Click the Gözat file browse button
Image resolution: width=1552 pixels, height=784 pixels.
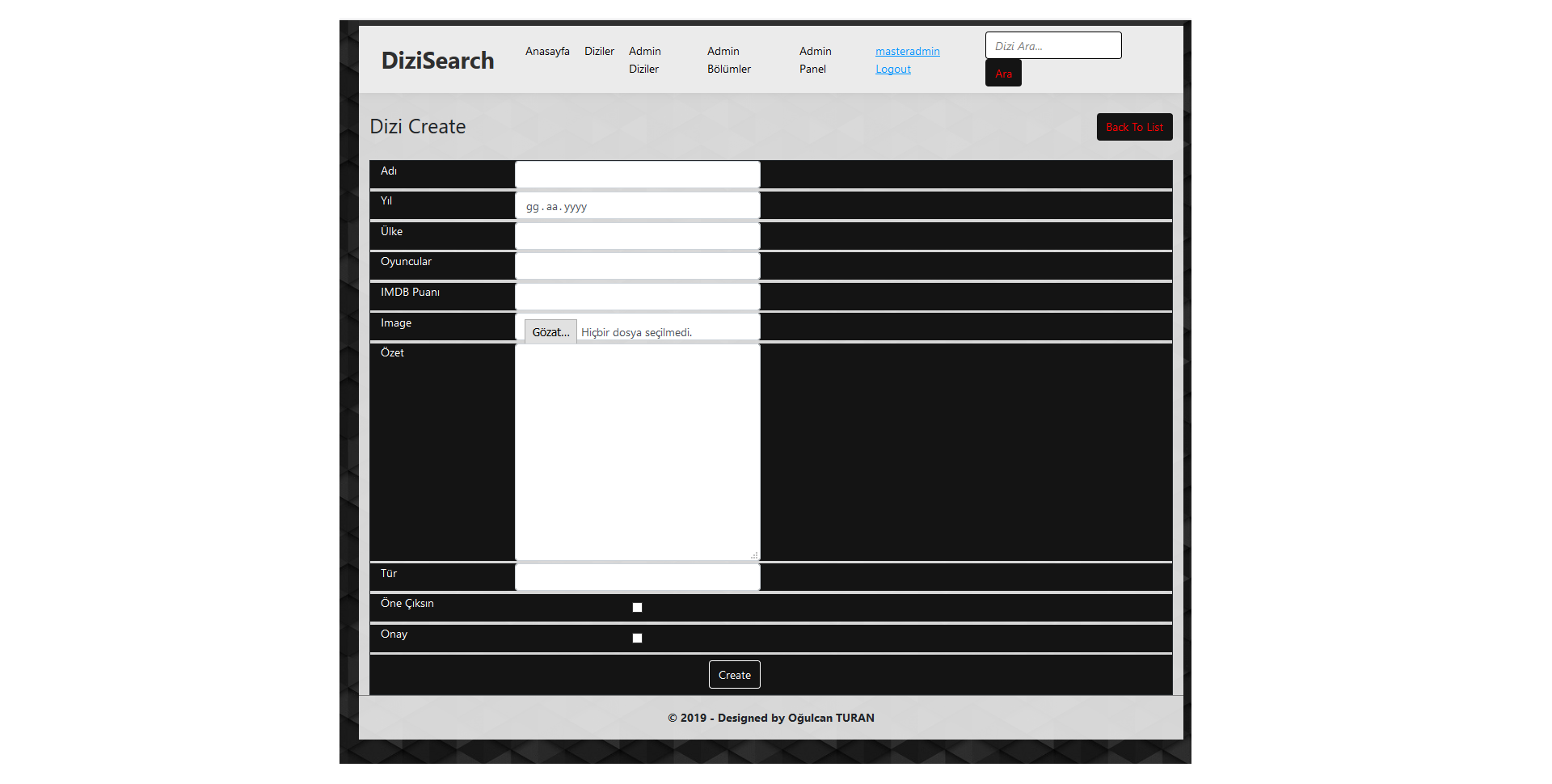pos(550,331)
